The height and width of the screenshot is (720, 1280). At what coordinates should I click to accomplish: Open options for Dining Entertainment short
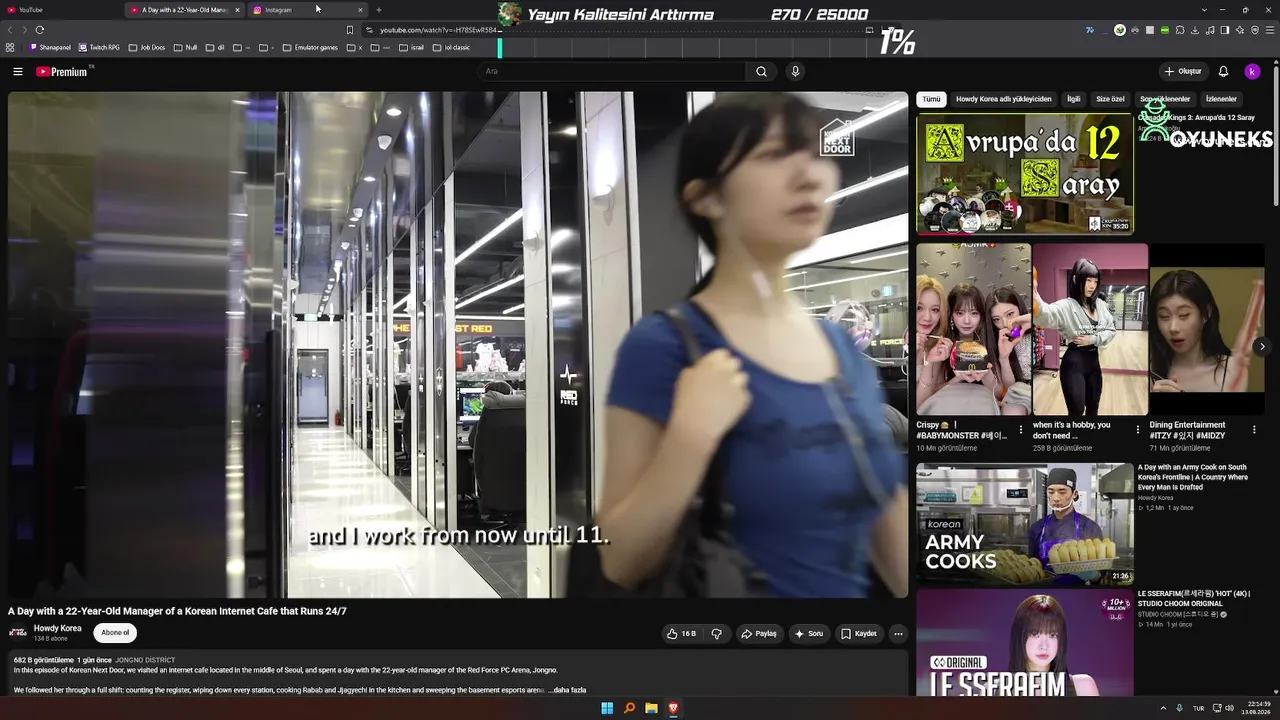[x=1254, y=430]
